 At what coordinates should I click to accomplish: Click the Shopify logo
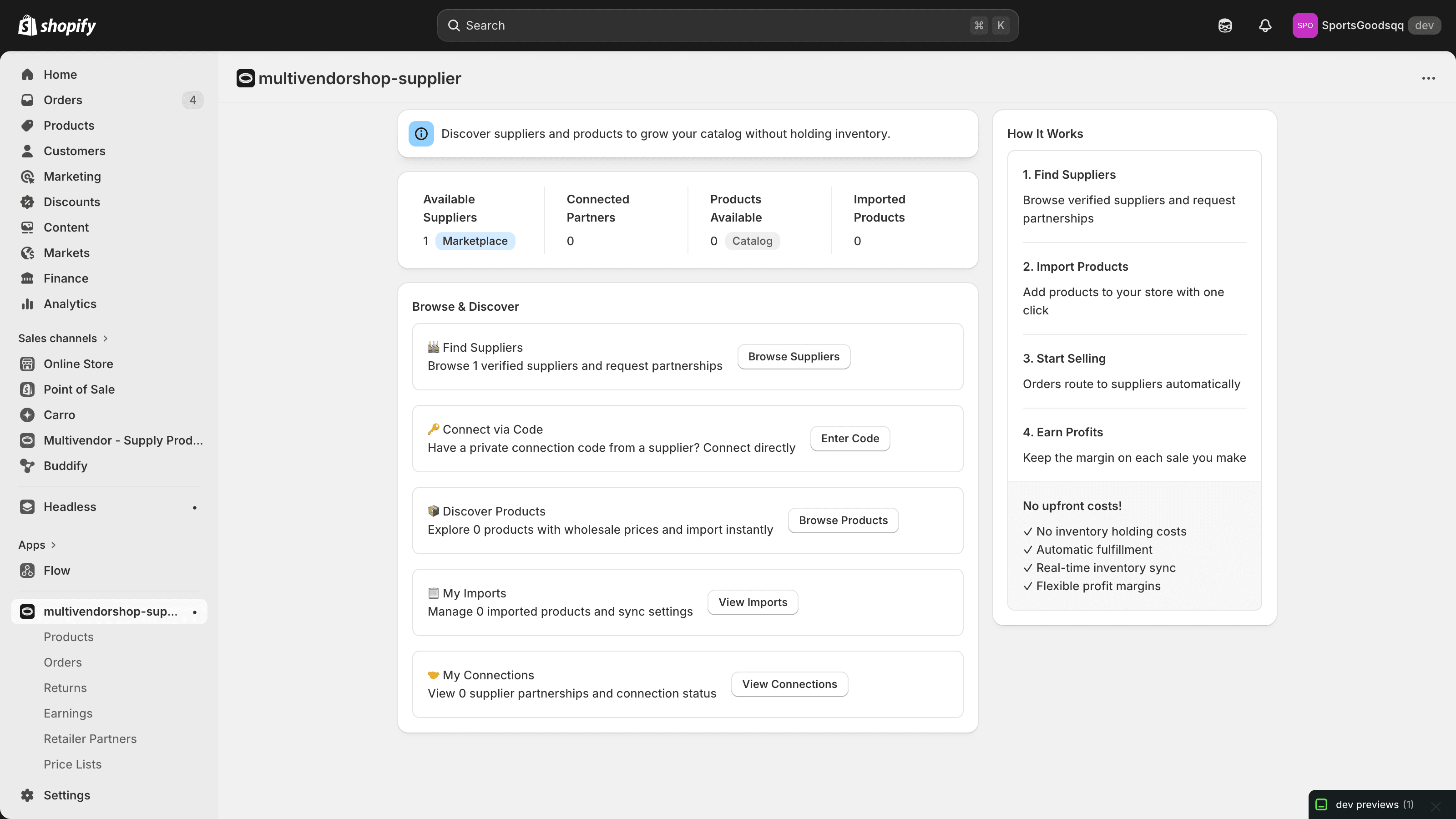click(x=57, y=25)
